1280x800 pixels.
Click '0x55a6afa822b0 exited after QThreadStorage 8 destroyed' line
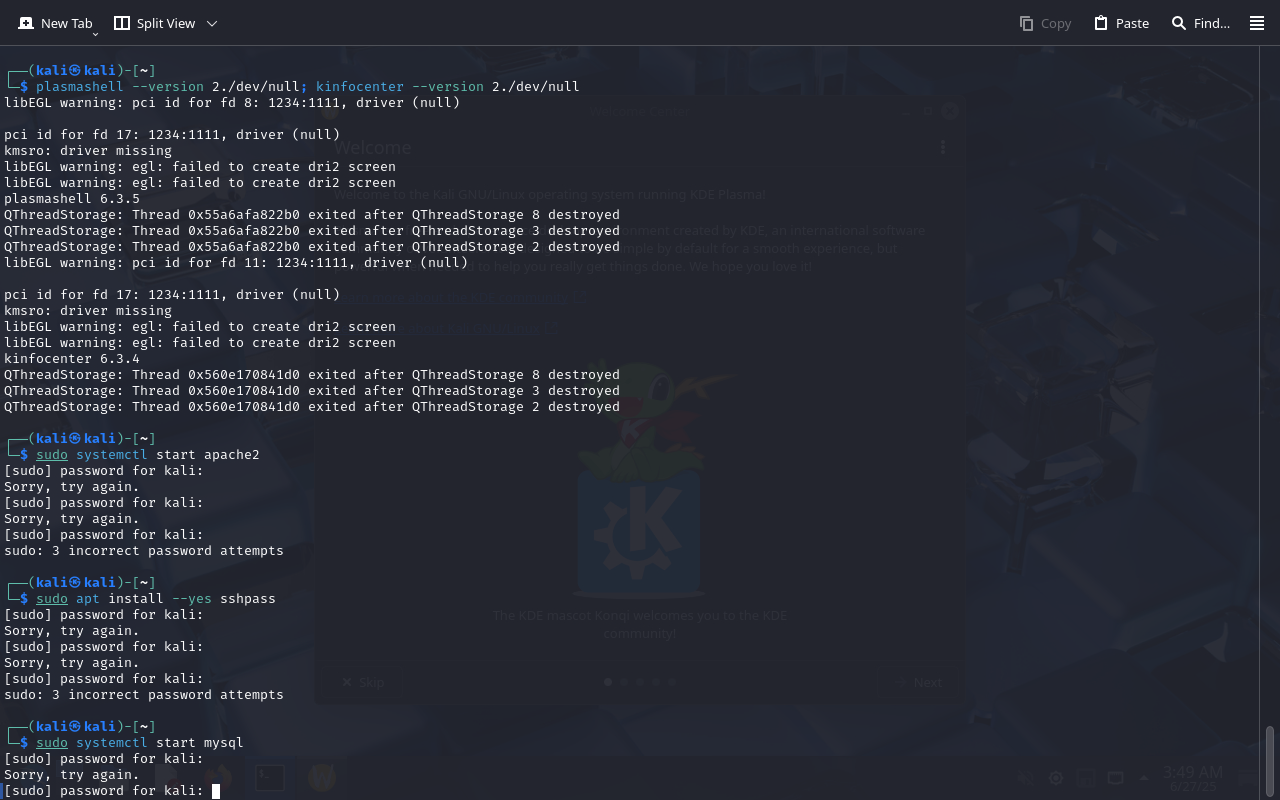312,215
